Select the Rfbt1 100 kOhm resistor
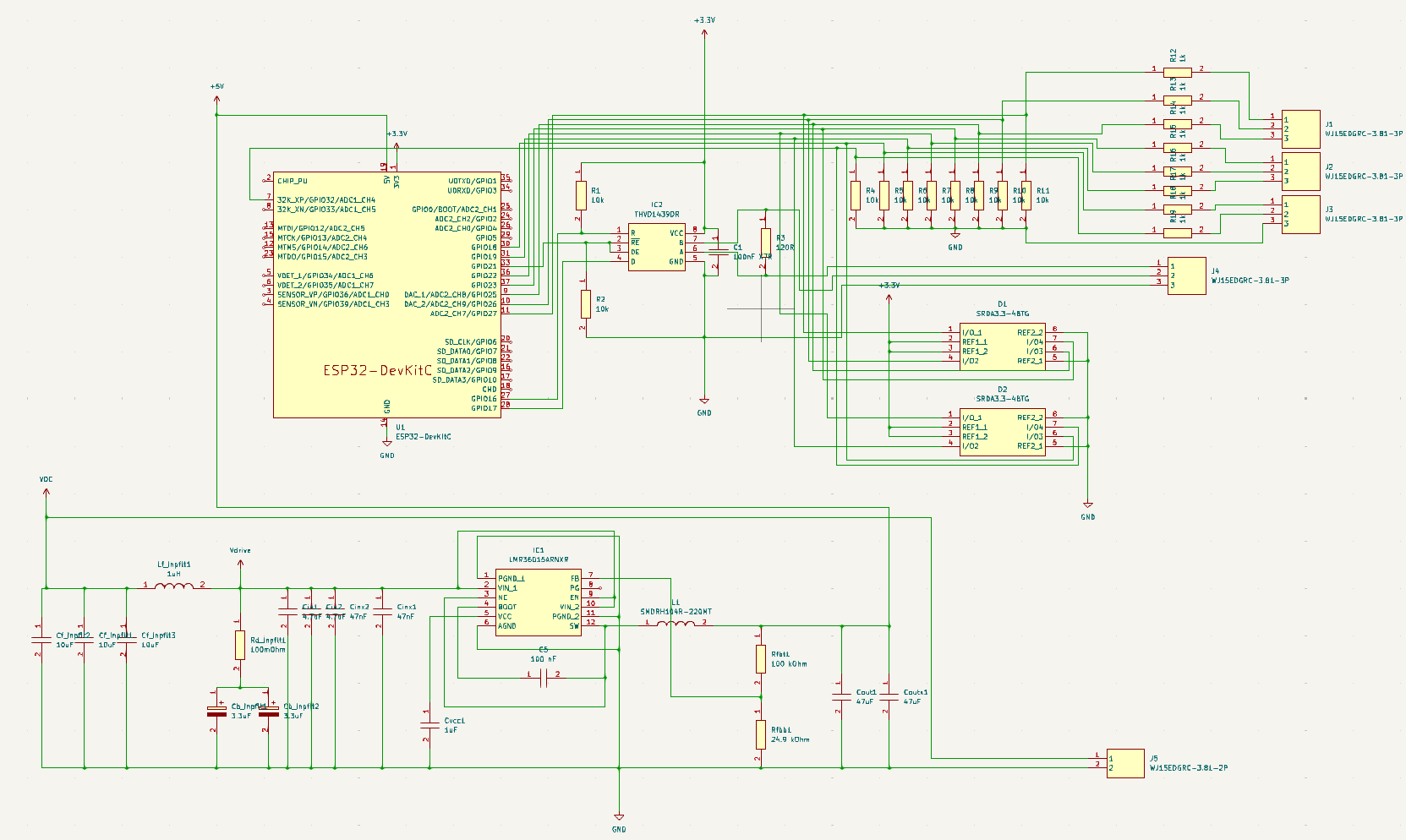The height and width of the screenshot is (840, 1406). coord(760,658)
